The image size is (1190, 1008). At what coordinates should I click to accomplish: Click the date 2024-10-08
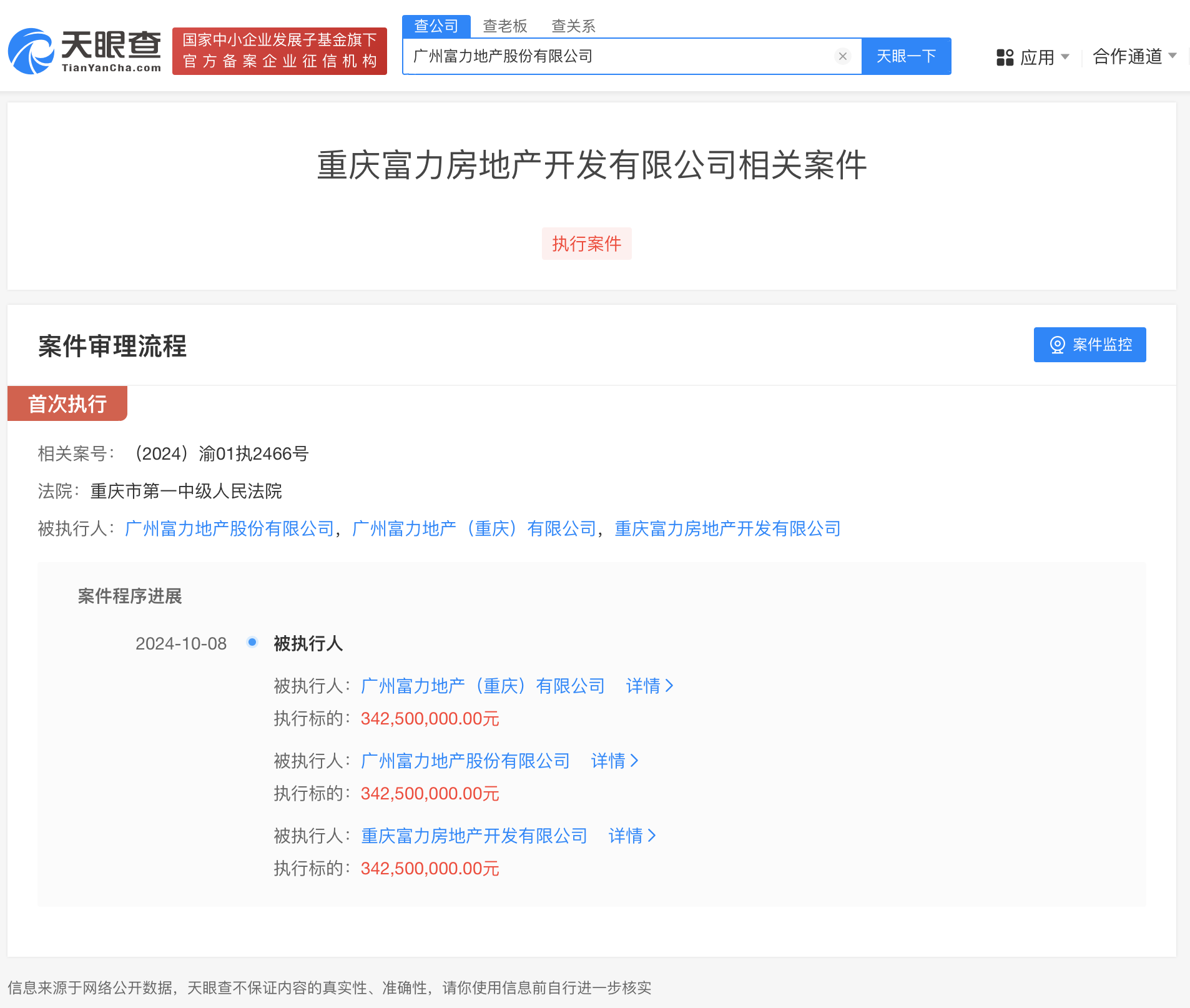181,644
